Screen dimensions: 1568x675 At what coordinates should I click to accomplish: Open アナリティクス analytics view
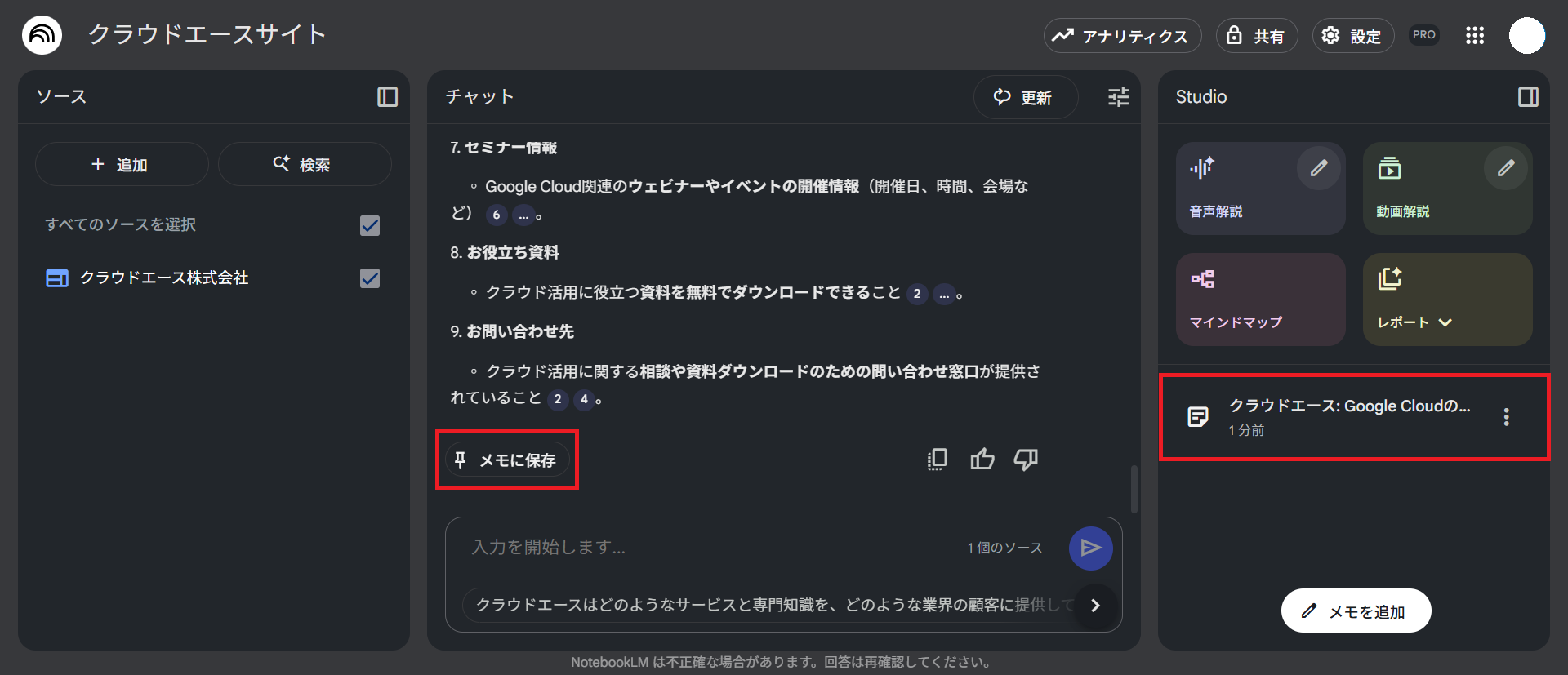(1122, 36)
